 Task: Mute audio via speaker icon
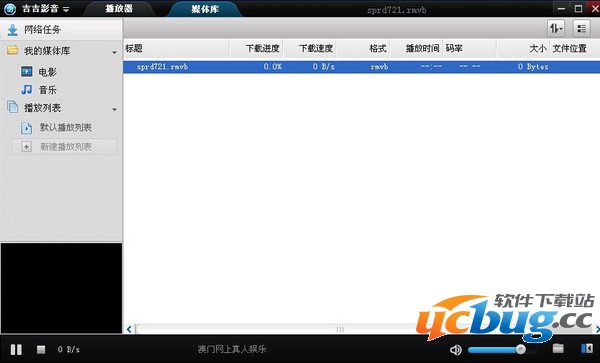455,350
